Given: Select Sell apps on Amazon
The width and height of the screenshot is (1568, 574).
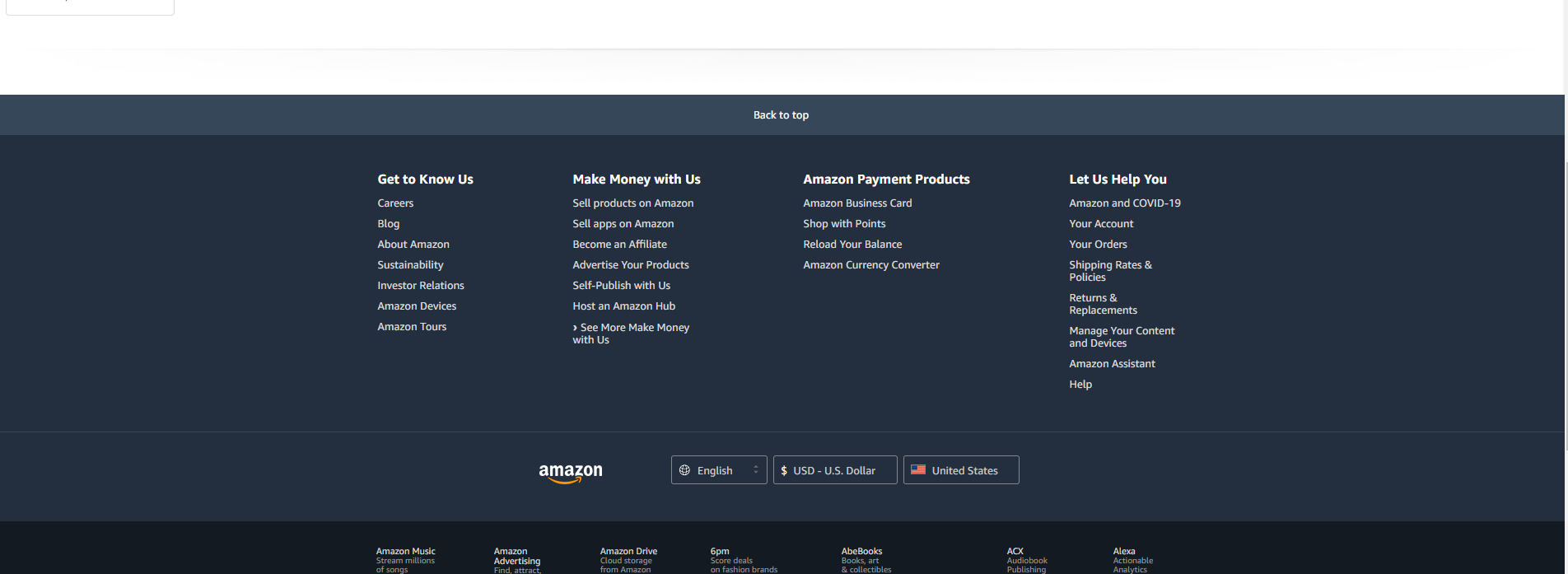Looking at the screenshot, I should (x=623, y=224).
